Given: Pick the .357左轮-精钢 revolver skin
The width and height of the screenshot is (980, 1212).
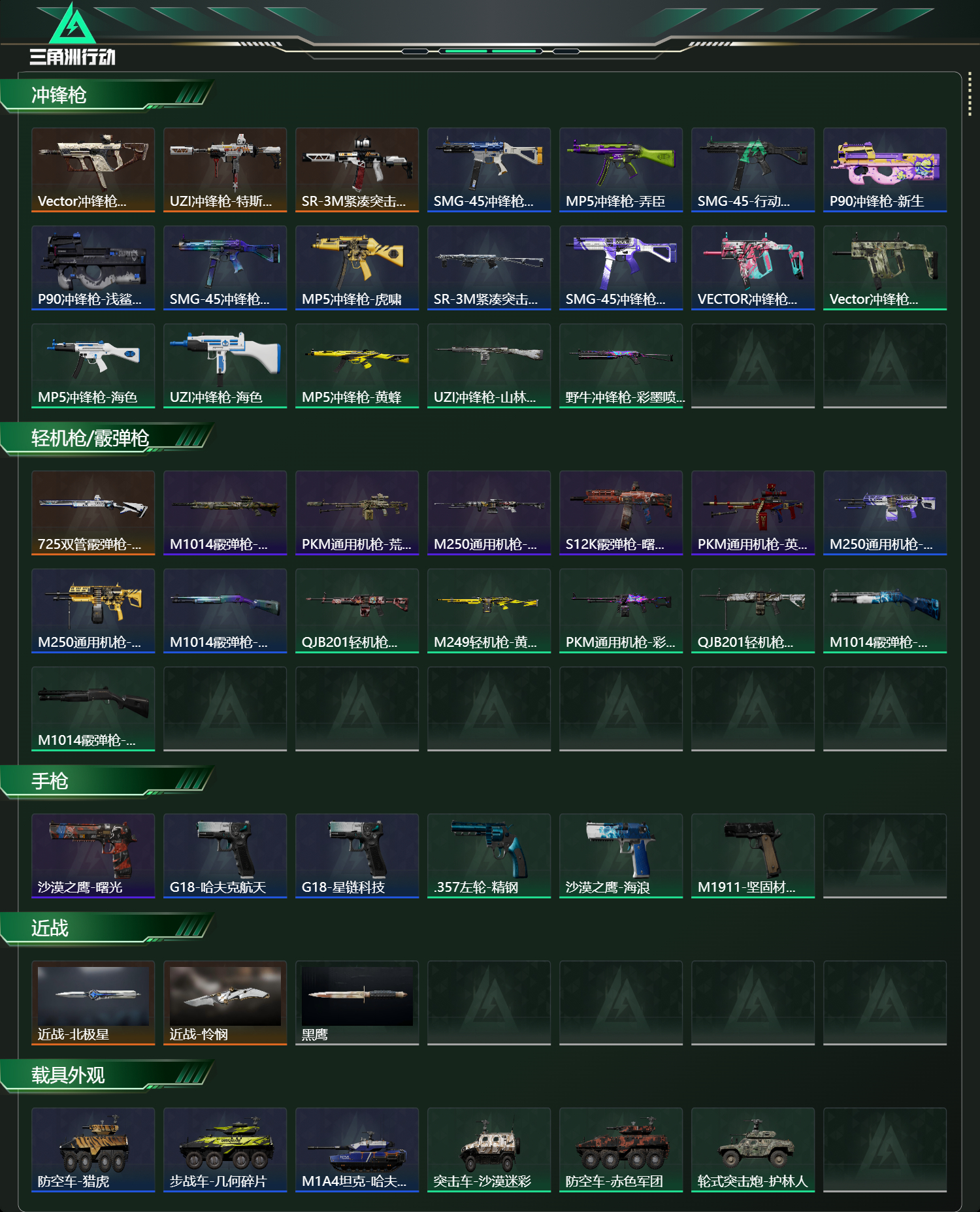Looking at the screenshot, I should (489, 856).
